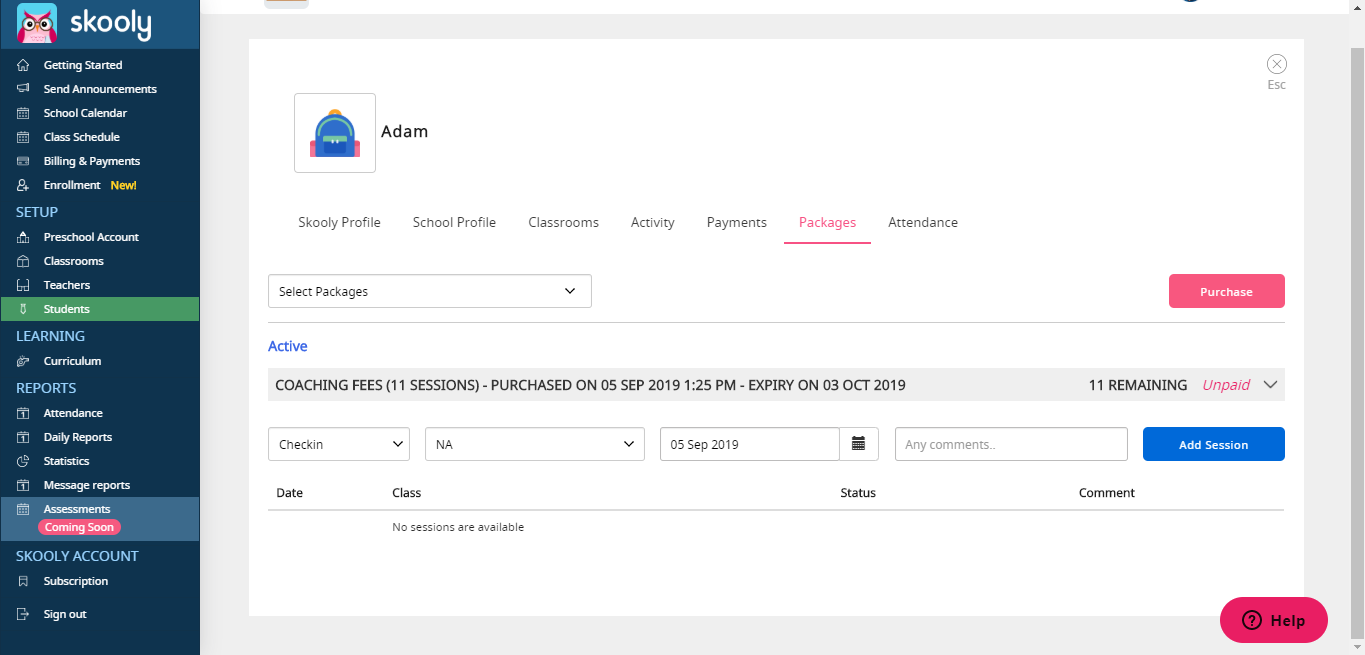The width and height of the screenshot is (1365, 655).
Task: Open the Classrooms tab for Adam
Action: click(564, 222)
